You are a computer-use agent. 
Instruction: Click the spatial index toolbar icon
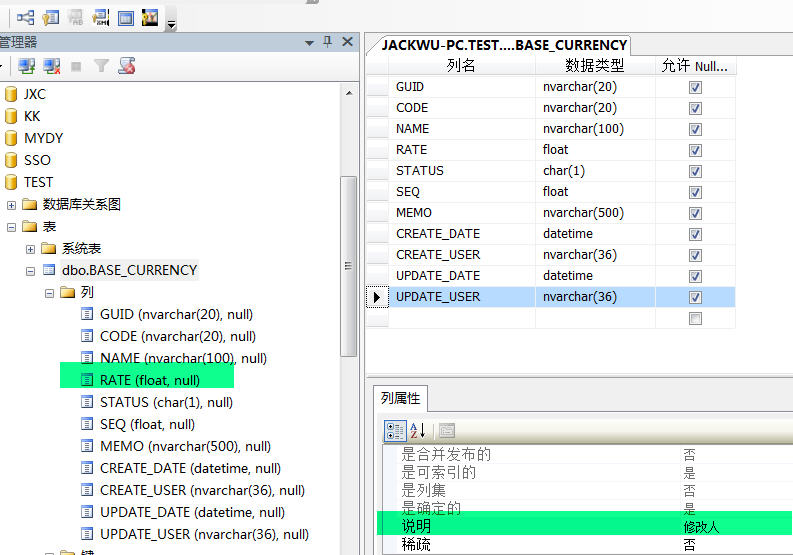[150, 18]
